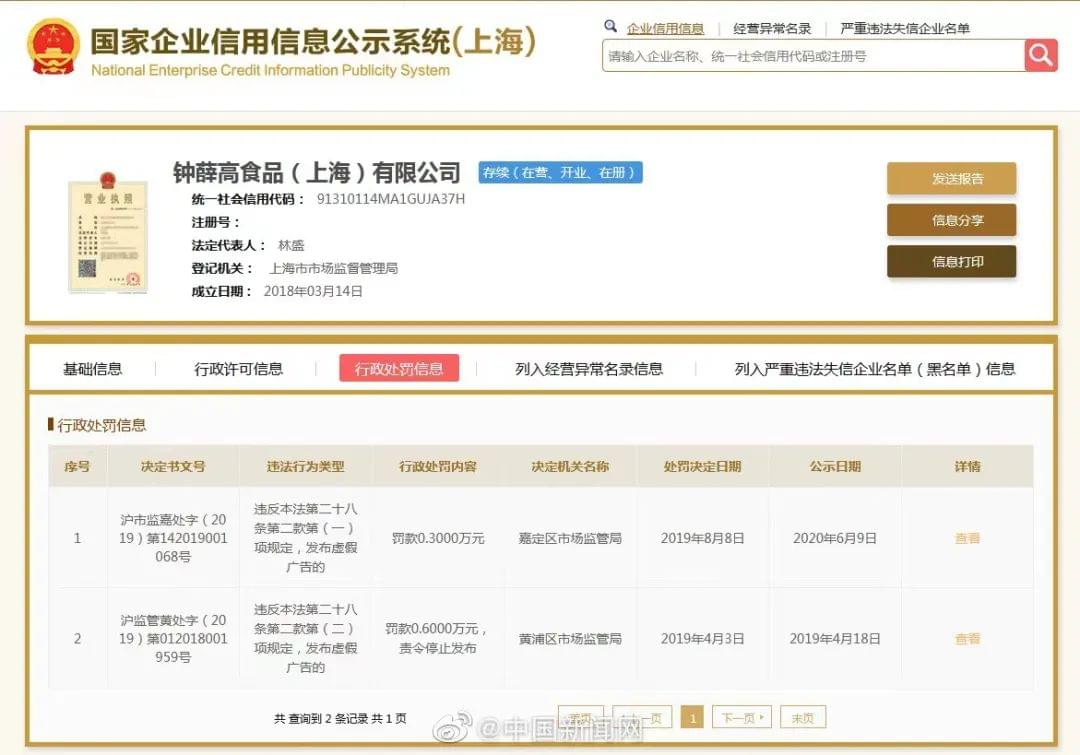Viewport: 1080px width, 755px height.
Task: Click the document number ending 第012018001959号
Action: click(x=173, y=639)
